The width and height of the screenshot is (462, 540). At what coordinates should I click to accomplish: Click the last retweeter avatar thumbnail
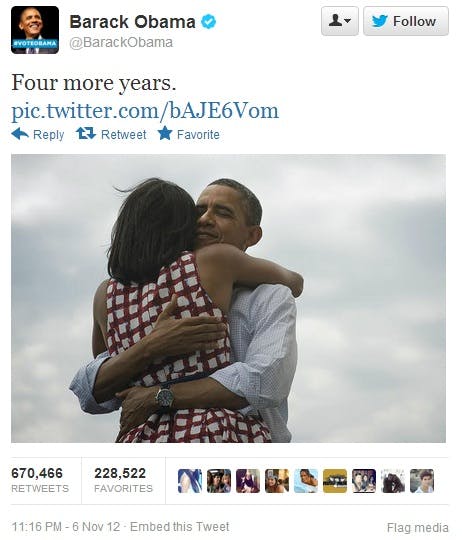click(x=422, y=481)
